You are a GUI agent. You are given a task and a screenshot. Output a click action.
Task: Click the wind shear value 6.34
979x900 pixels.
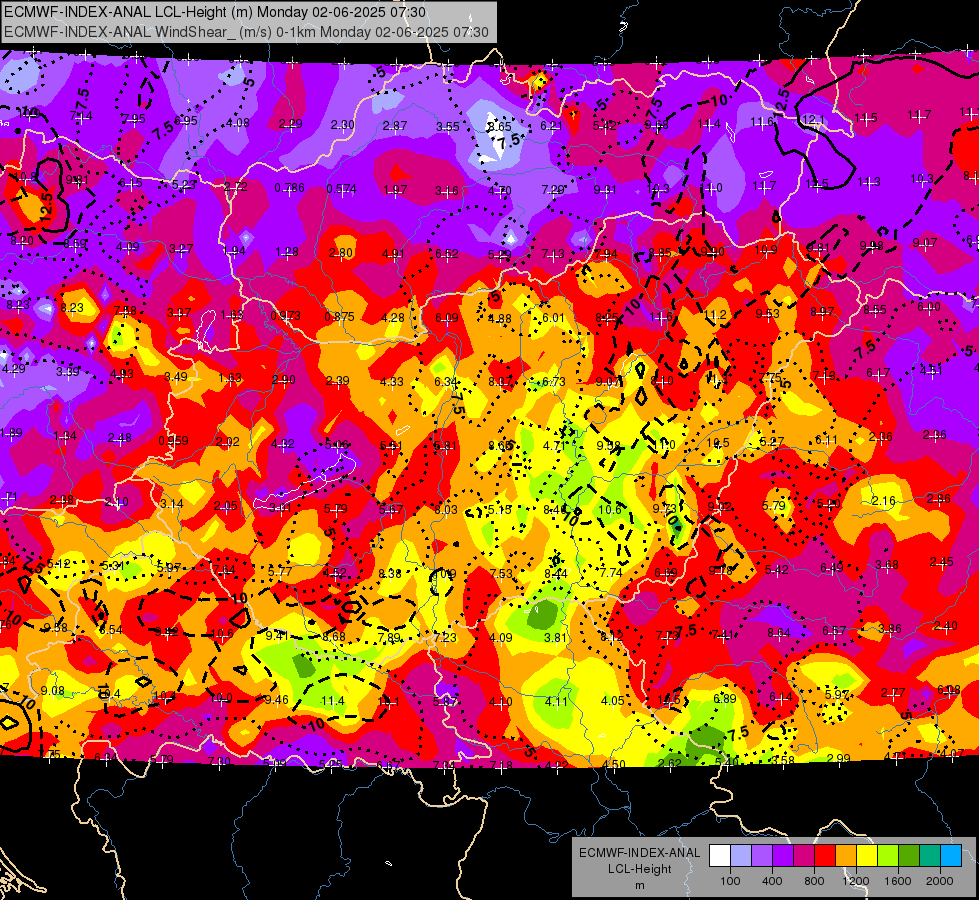point(445,381)
